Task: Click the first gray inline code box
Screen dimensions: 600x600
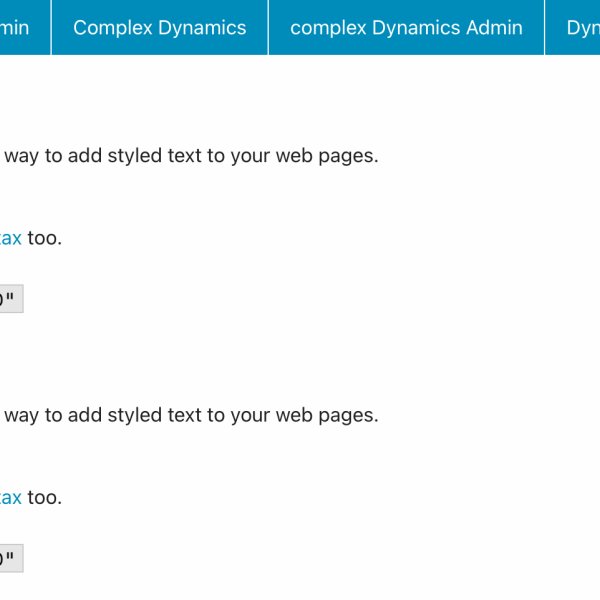Action: pos(10,299)
